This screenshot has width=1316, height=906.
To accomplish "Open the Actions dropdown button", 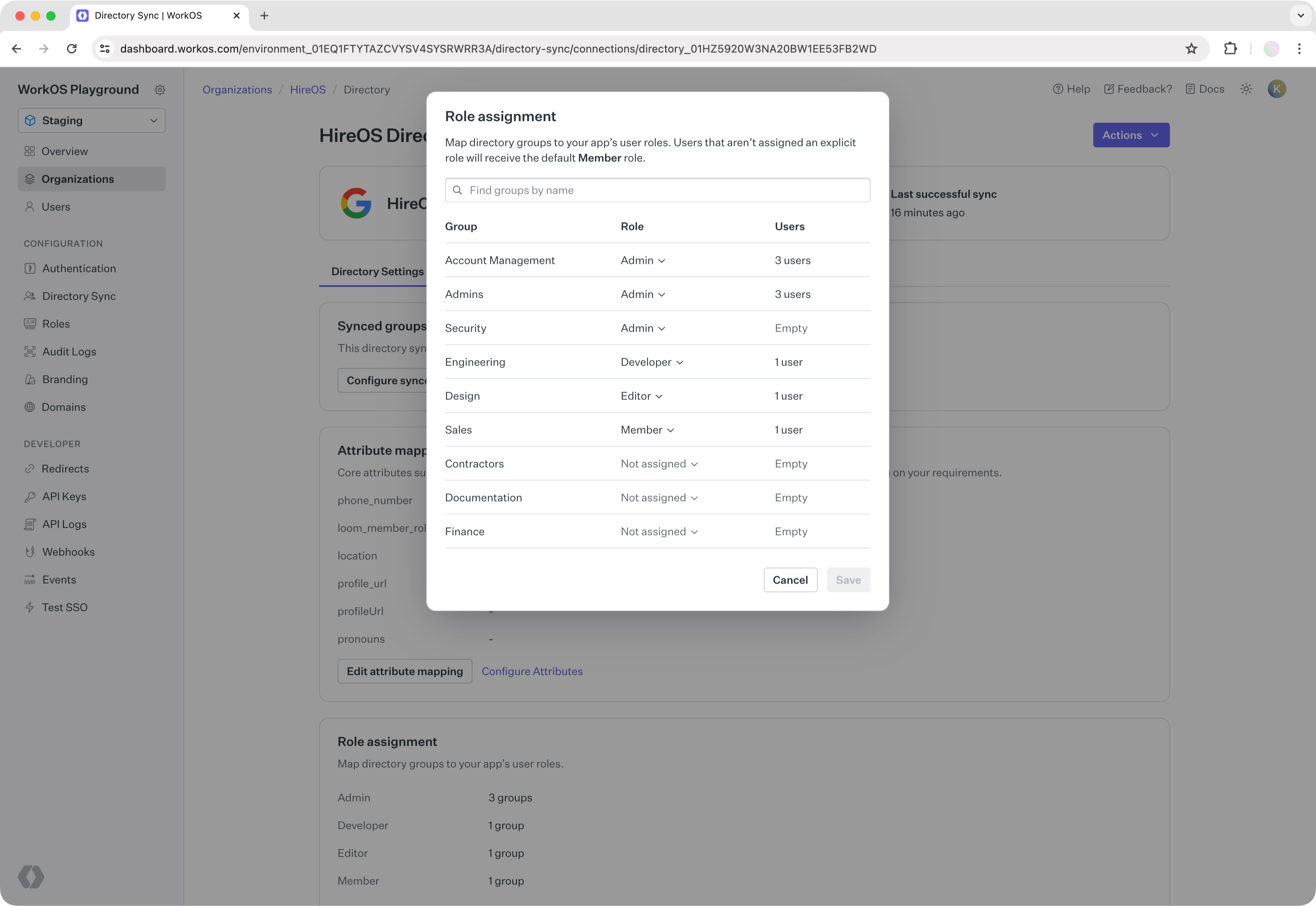I will 1130,135.
